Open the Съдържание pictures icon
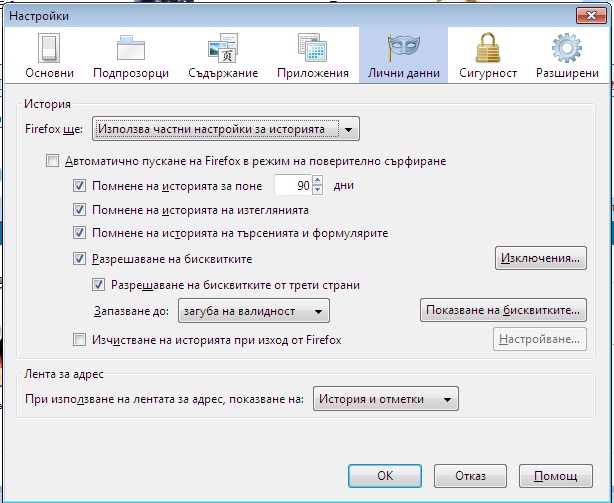Screen dimensions: 614x503 pyautogui.click(x=223, y=48)
